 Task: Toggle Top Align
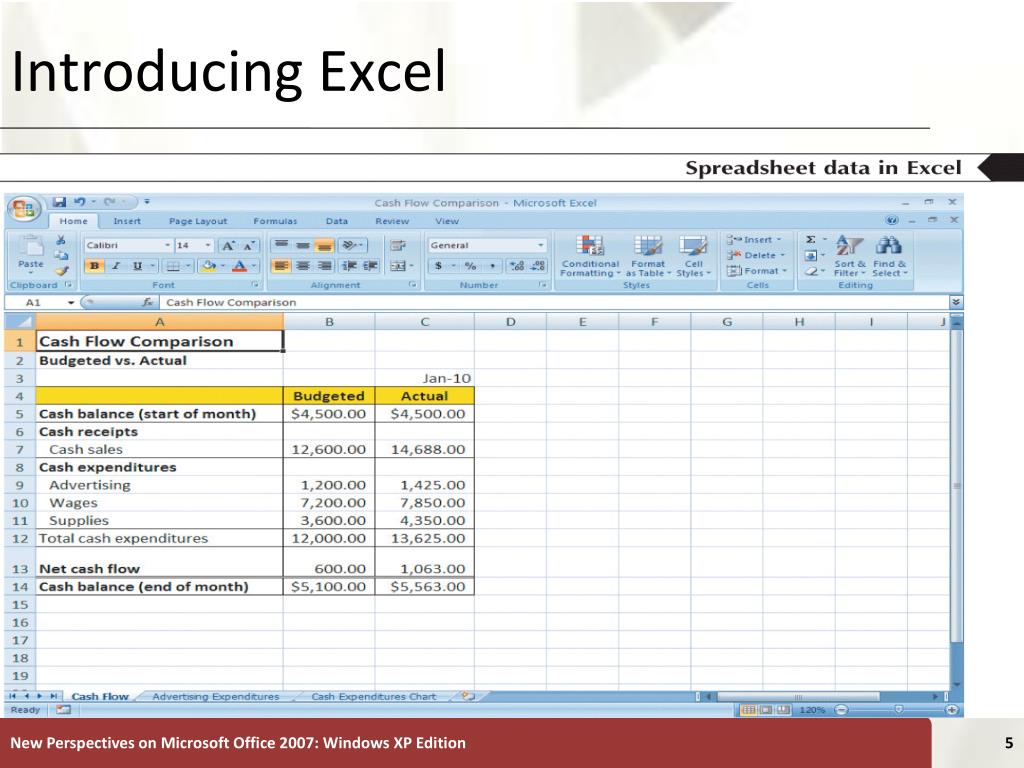(281, 246)
